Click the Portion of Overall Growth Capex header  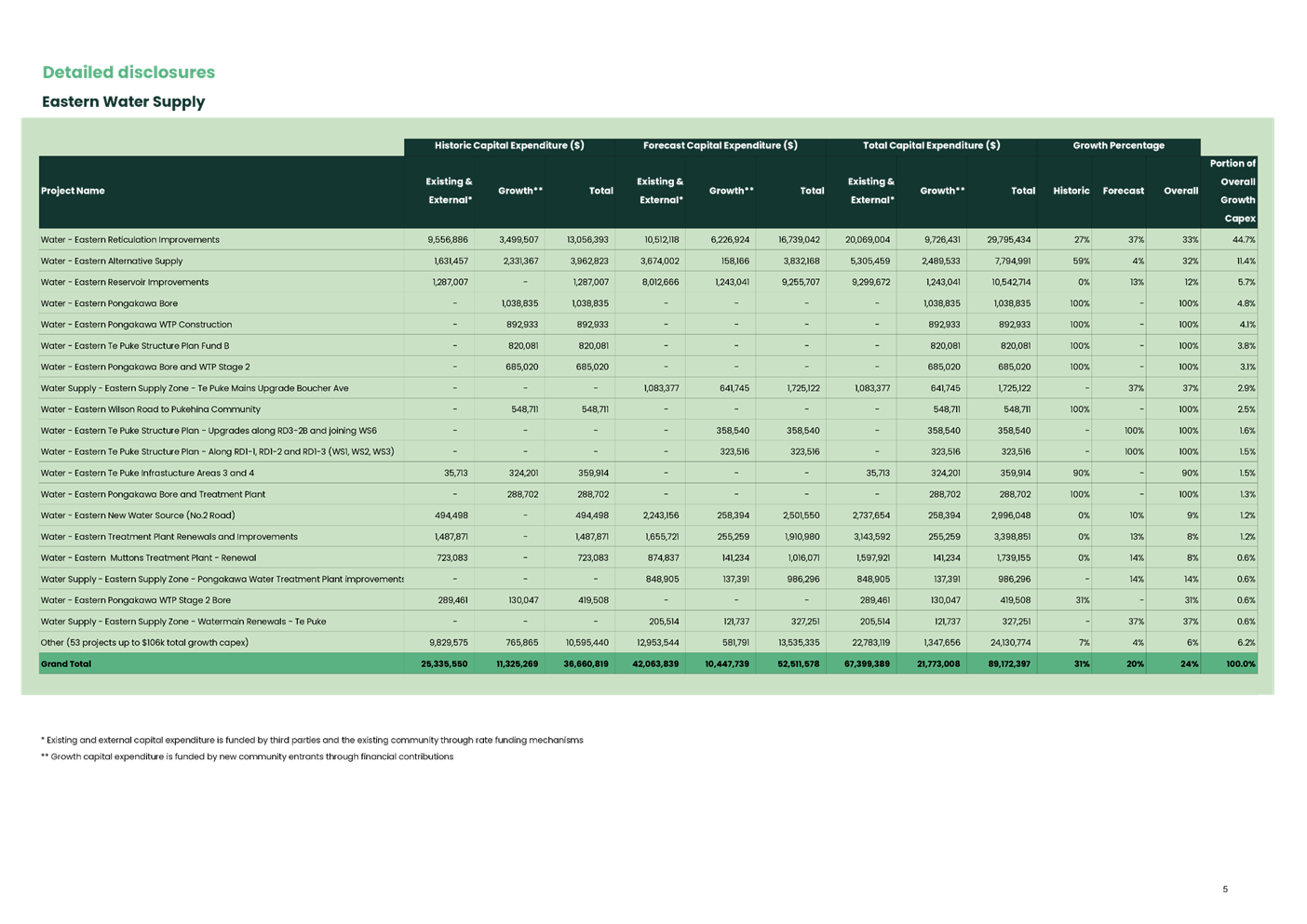[x=1236, y=190]
